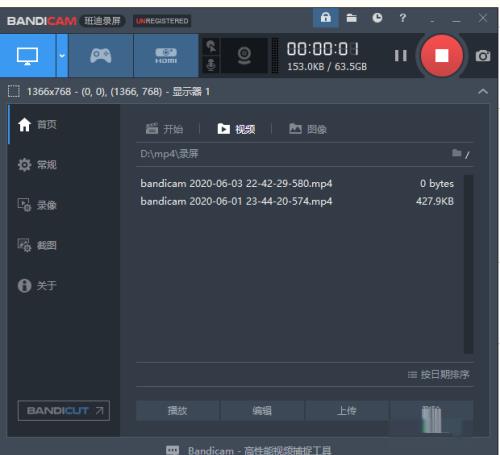Image resolution: width=500 pixels, height=455 pixels.
Task: Open screen recording mode dropdown arrow
Action: pyautogui.click(x=62, y=56)
